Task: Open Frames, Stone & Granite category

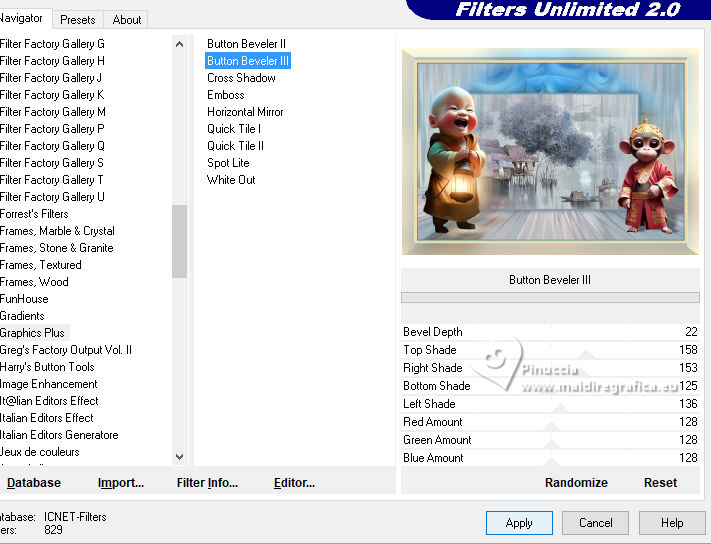Action: tap(57, 248)
